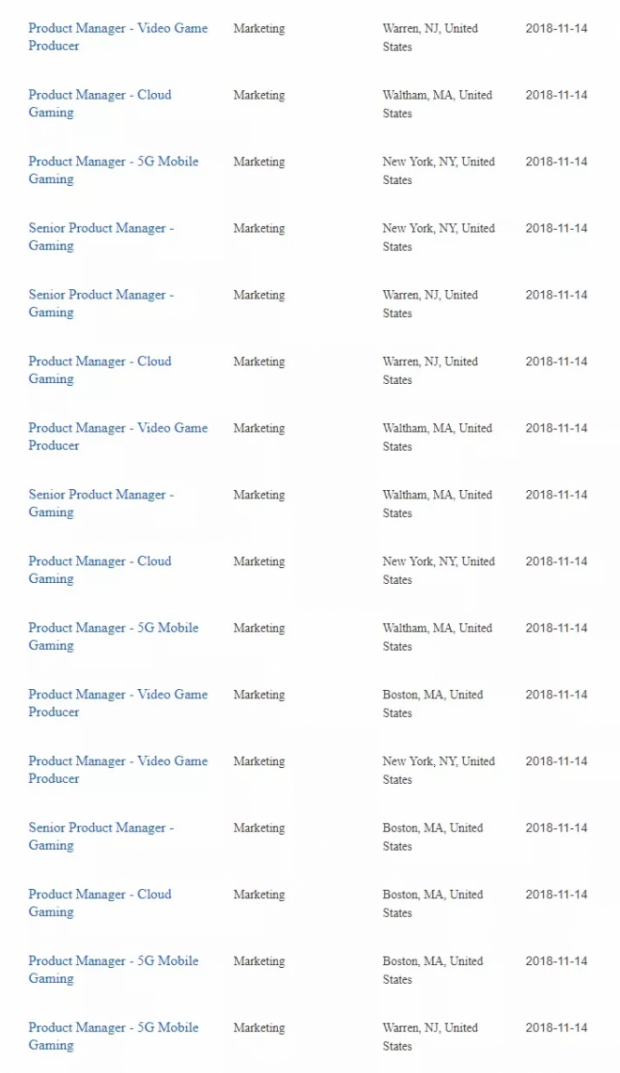Screen dimensions: 620x1073
Task: Open Video Game Producer job in Boston, MA
Action: pos(118,703)
